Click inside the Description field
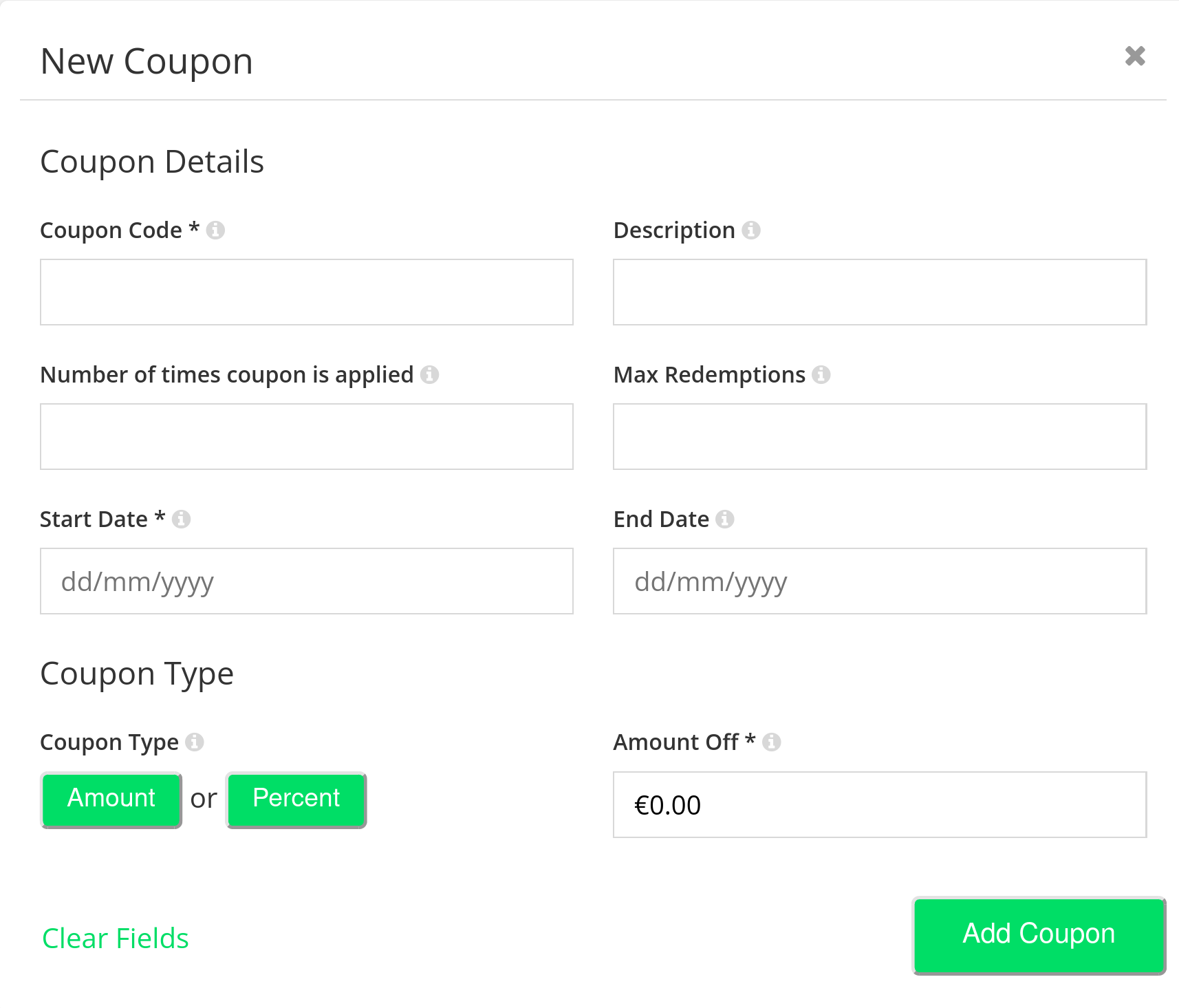 879,292
